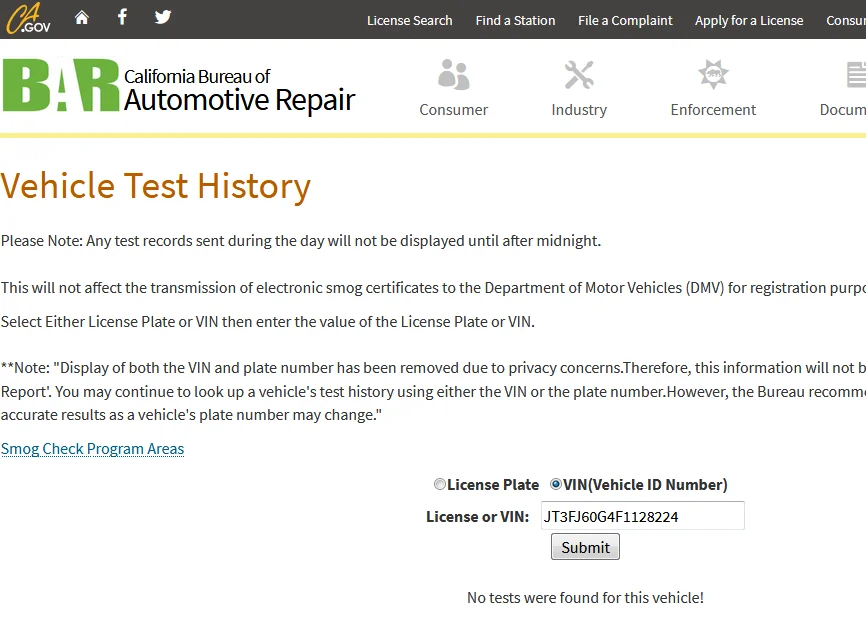Open the Enforcement navigation label
866x629 pixels.
pyautogui.click(x=713, y=110)
